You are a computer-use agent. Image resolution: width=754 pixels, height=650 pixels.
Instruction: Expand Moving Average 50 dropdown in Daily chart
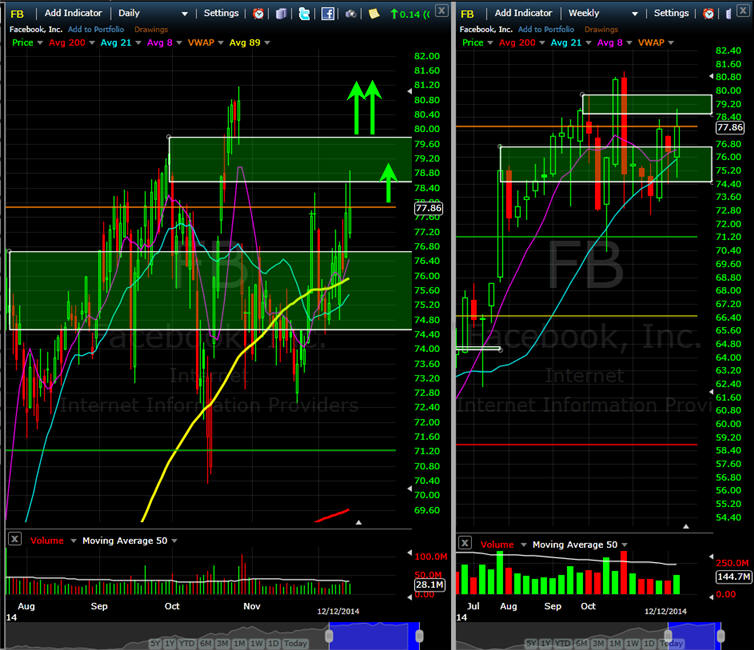tap(174, 541)
